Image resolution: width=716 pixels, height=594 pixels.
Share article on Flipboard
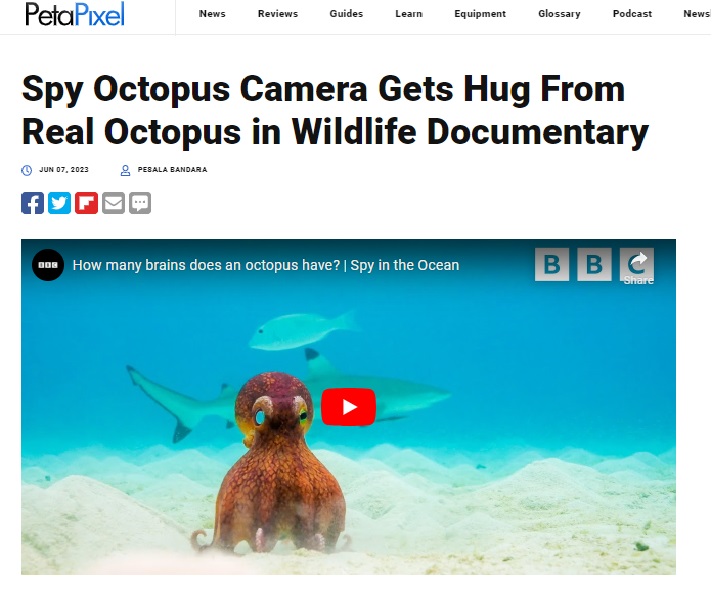(x=86, y=203)
